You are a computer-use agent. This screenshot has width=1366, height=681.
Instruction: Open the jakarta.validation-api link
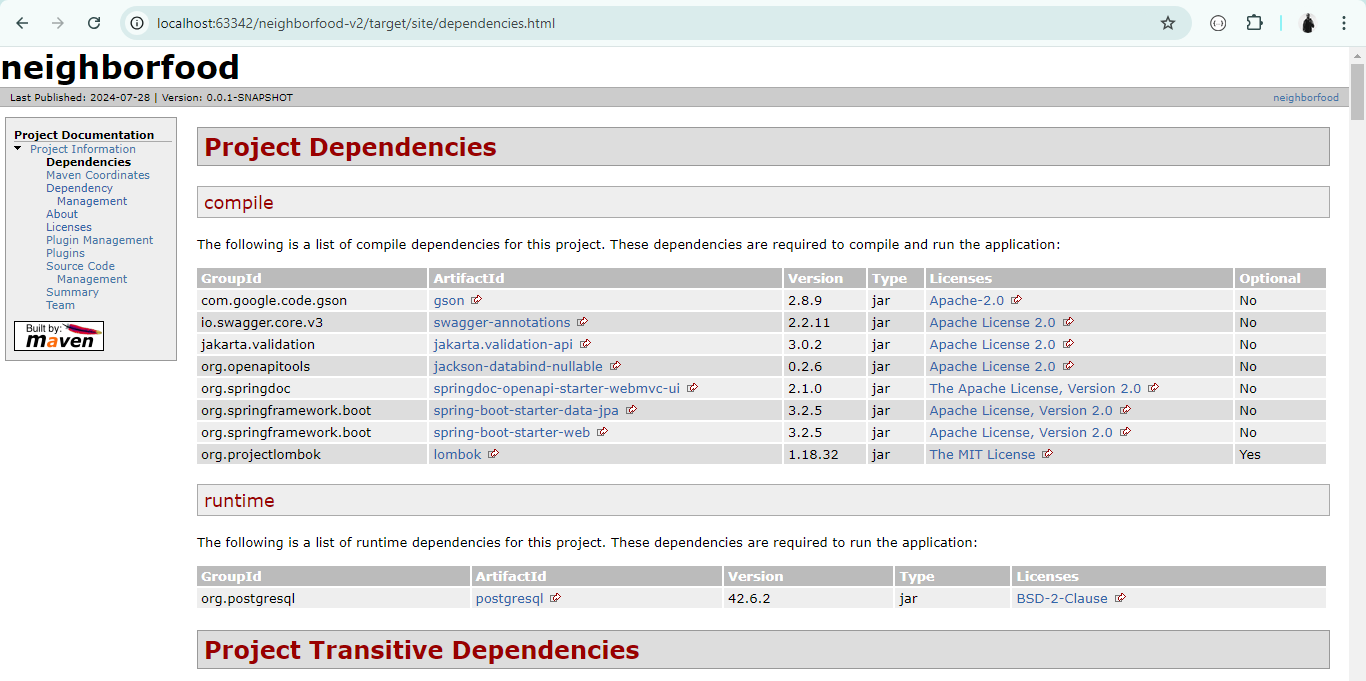click(x=503, y=344)
